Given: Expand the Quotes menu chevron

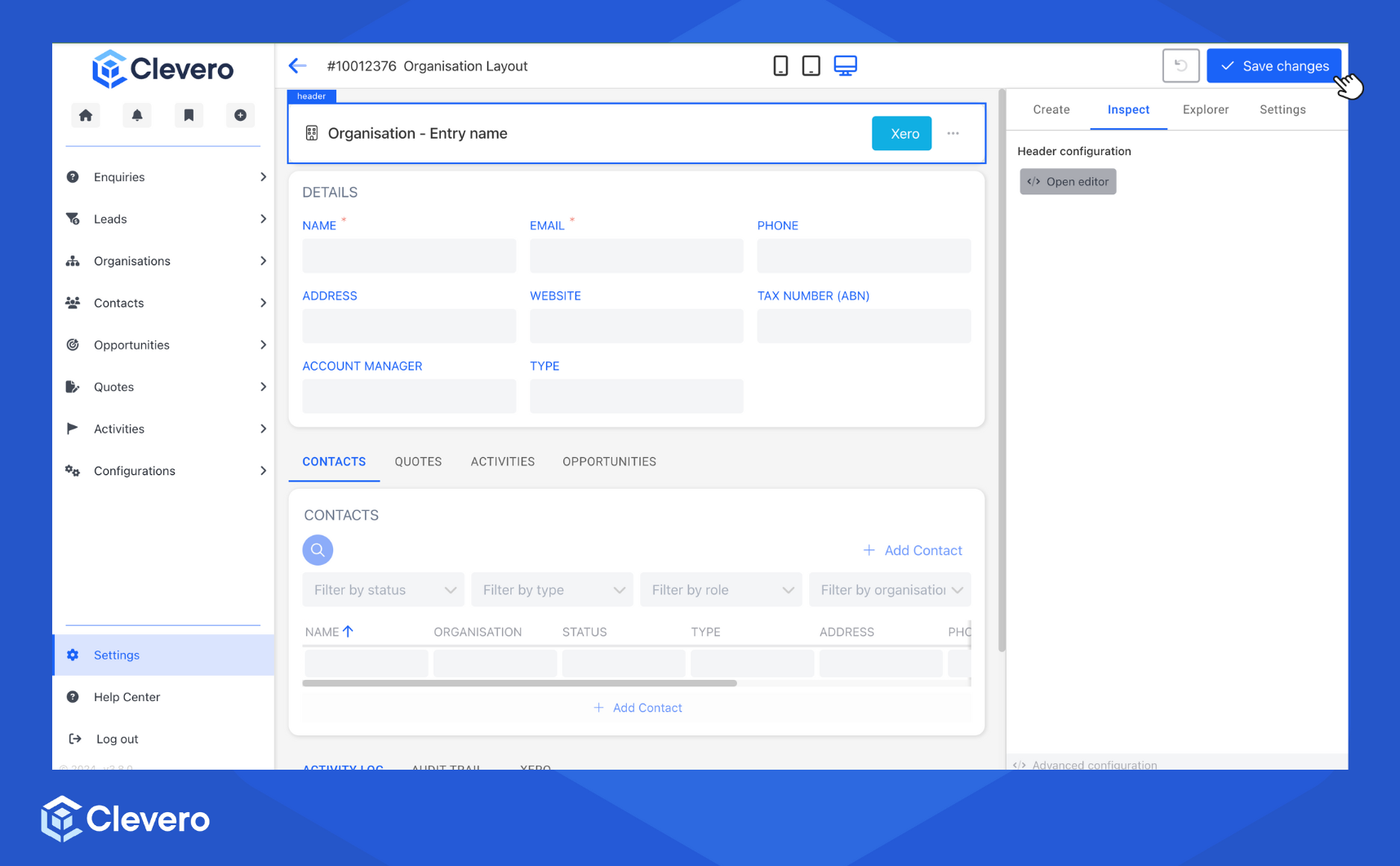Looking at the screenshot, I should pyautogui.click(x=263, y=387).
